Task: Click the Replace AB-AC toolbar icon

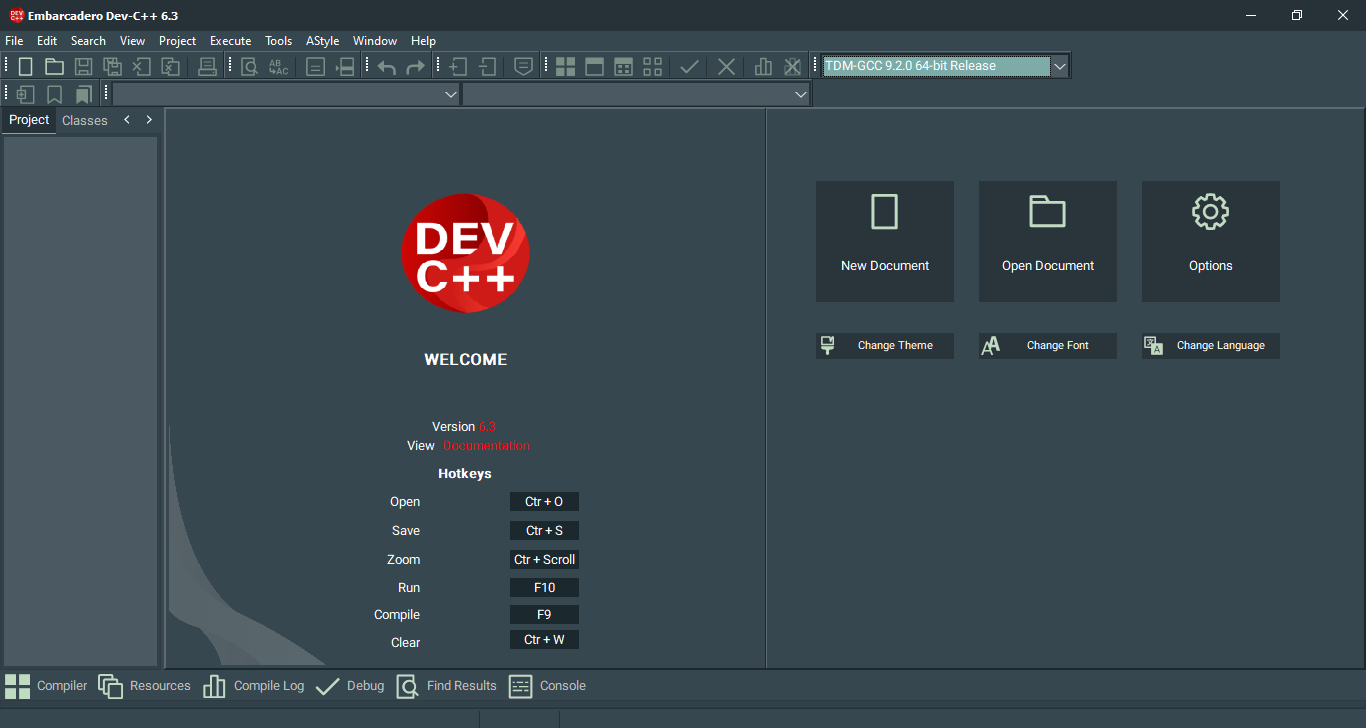Action: point(278,67)
